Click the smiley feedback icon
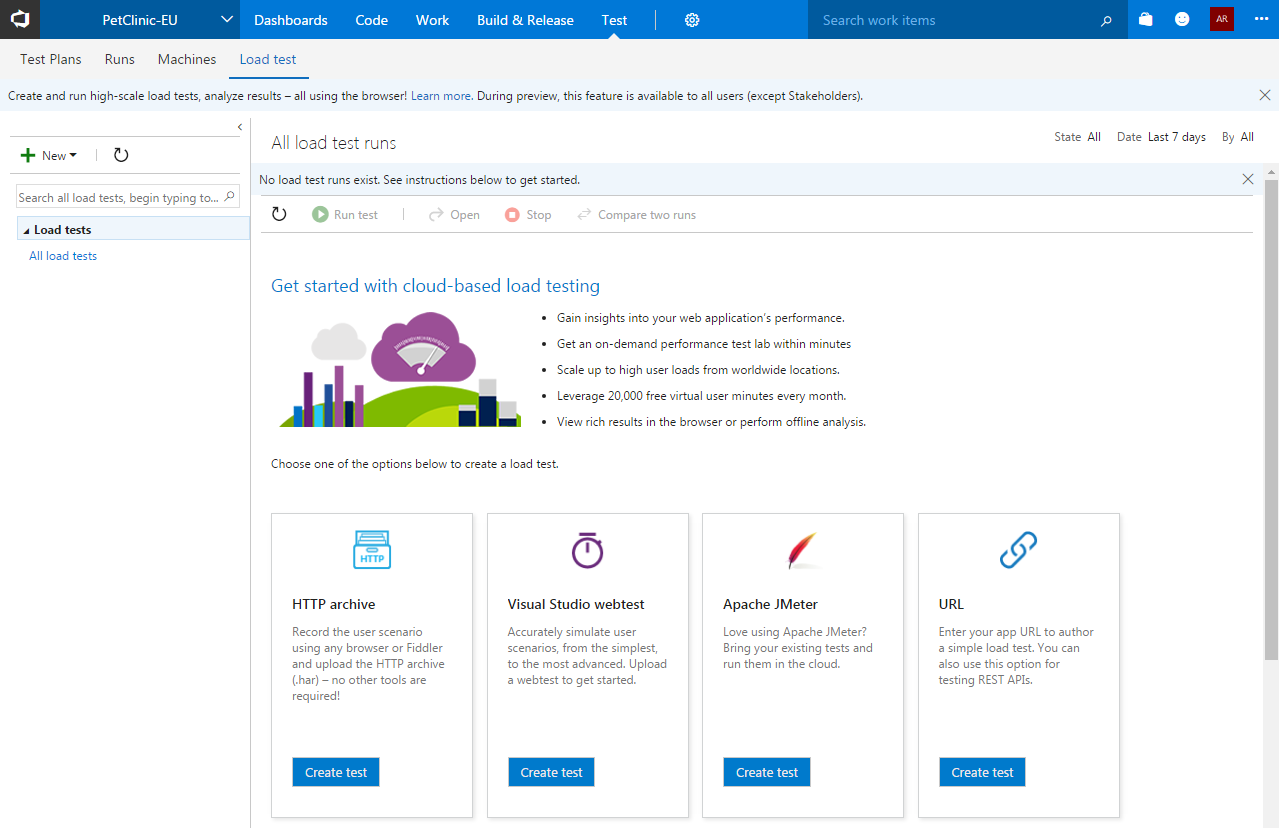 (1182, 19)
